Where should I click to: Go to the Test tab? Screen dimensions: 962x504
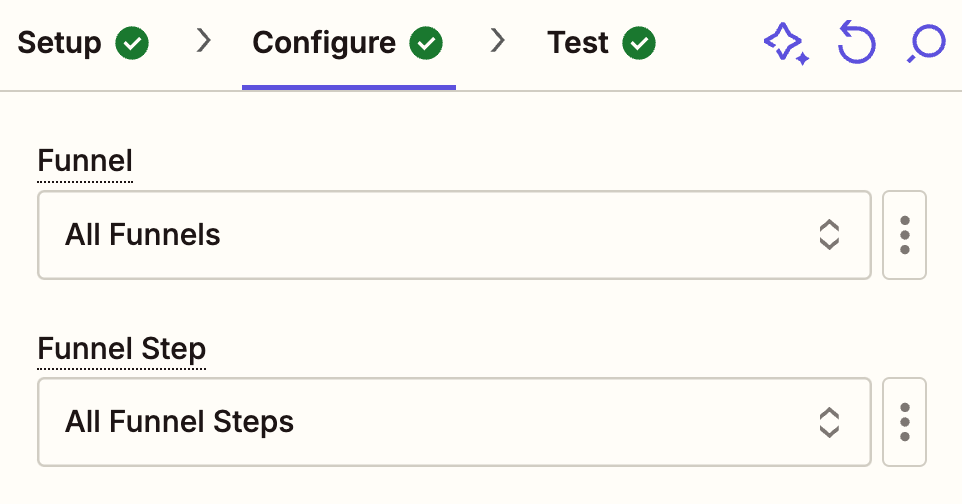578,44
